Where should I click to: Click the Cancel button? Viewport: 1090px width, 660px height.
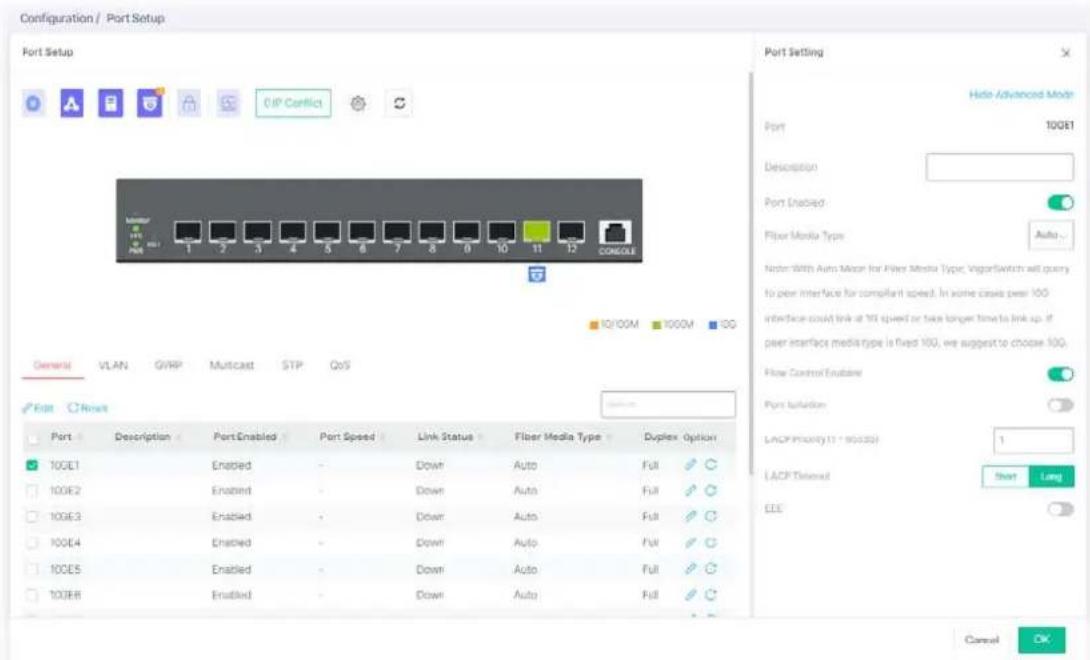tap(982, 640)
